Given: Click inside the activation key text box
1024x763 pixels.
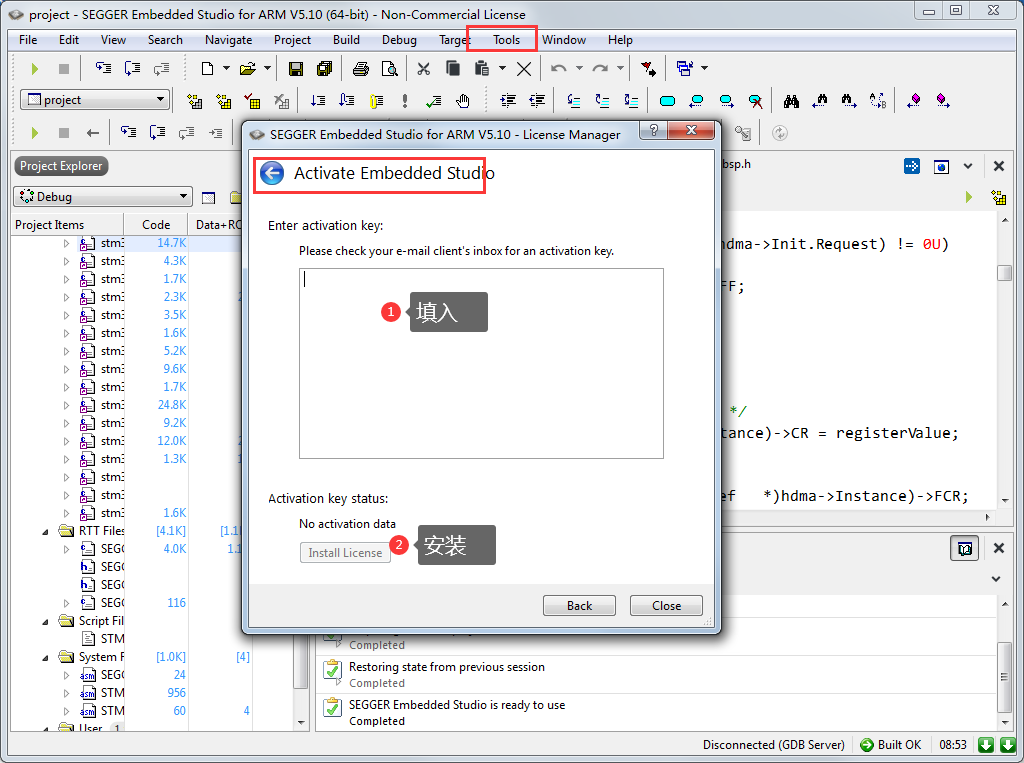Looking at the screenshot, I should click(x=481, y=363).
